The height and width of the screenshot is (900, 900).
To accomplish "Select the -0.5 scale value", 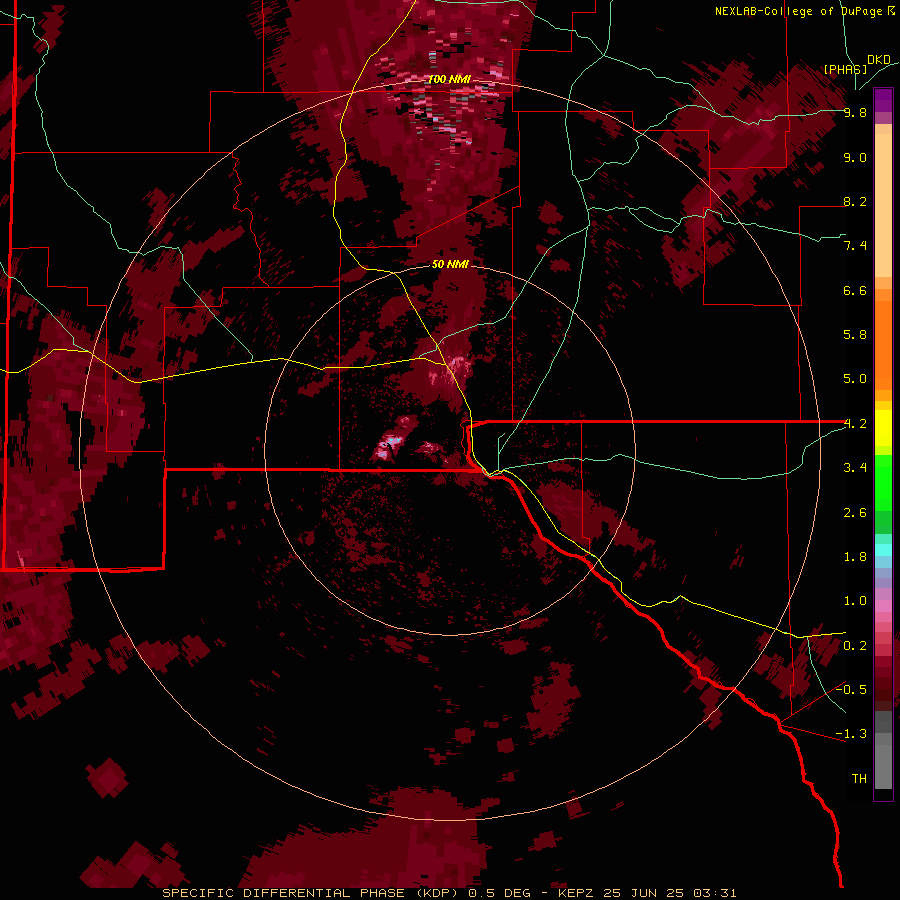I will pyautogui.click(x=851, y=690).
